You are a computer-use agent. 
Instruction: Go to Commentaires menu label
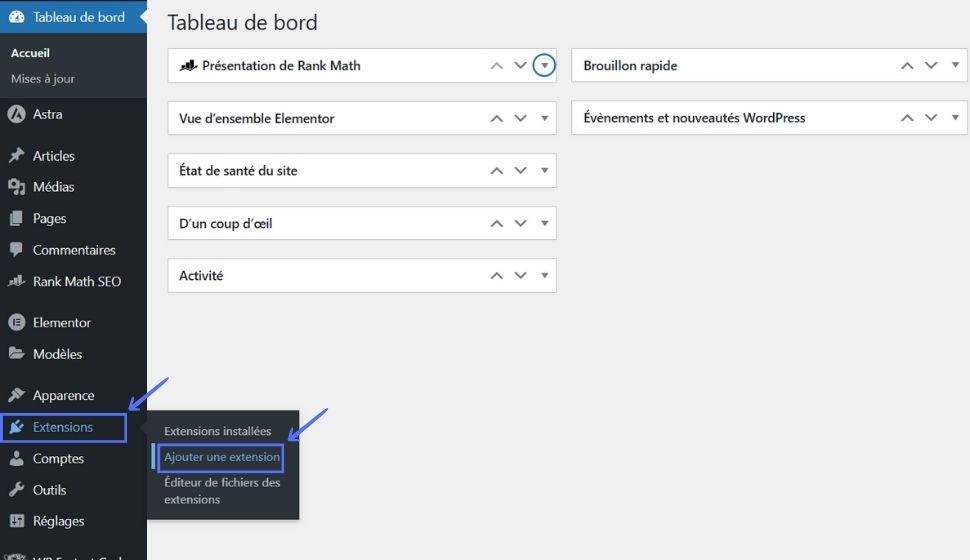74,250
